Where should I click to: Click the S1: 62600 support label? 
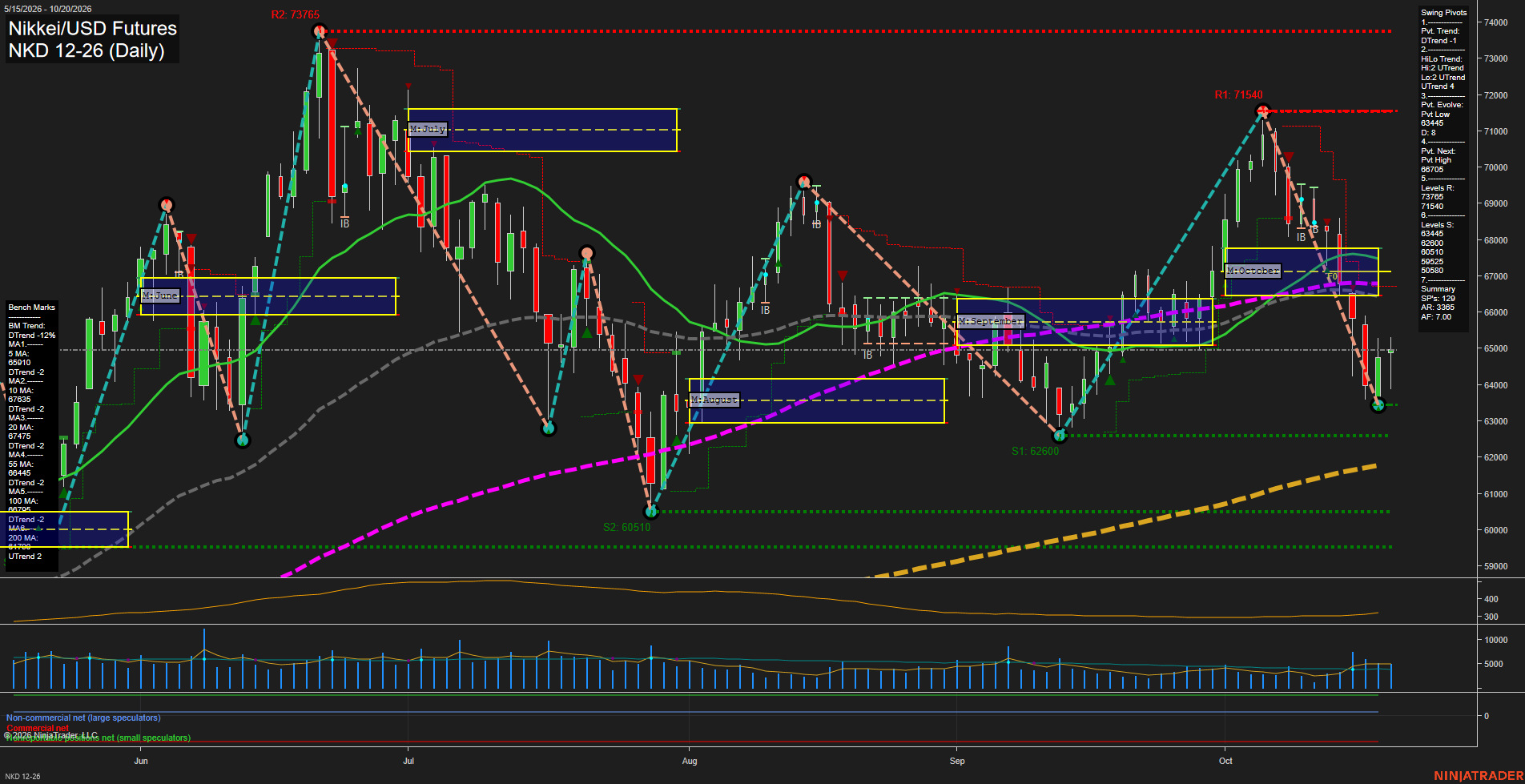click(x=1035, y=451)
